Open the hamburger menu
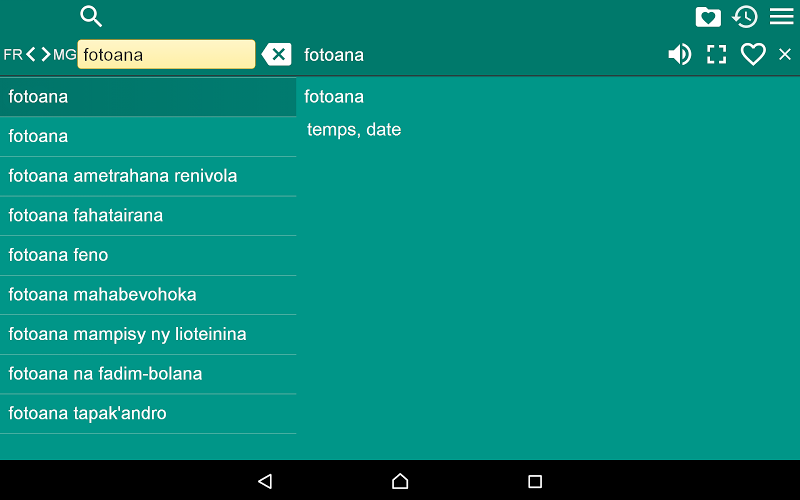800x500 pixels. [x=782, y=16]
